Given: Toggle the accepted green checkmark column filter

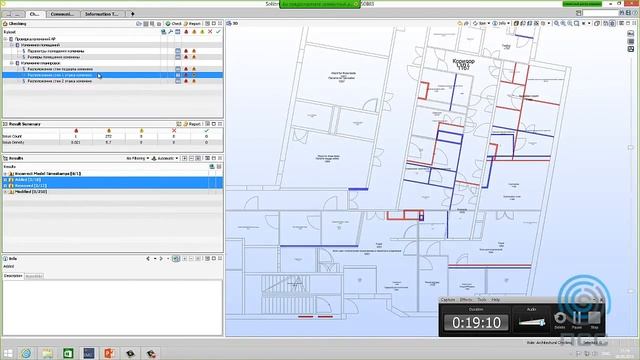Looking at the screenshot, I should click(x=218, y=31).
